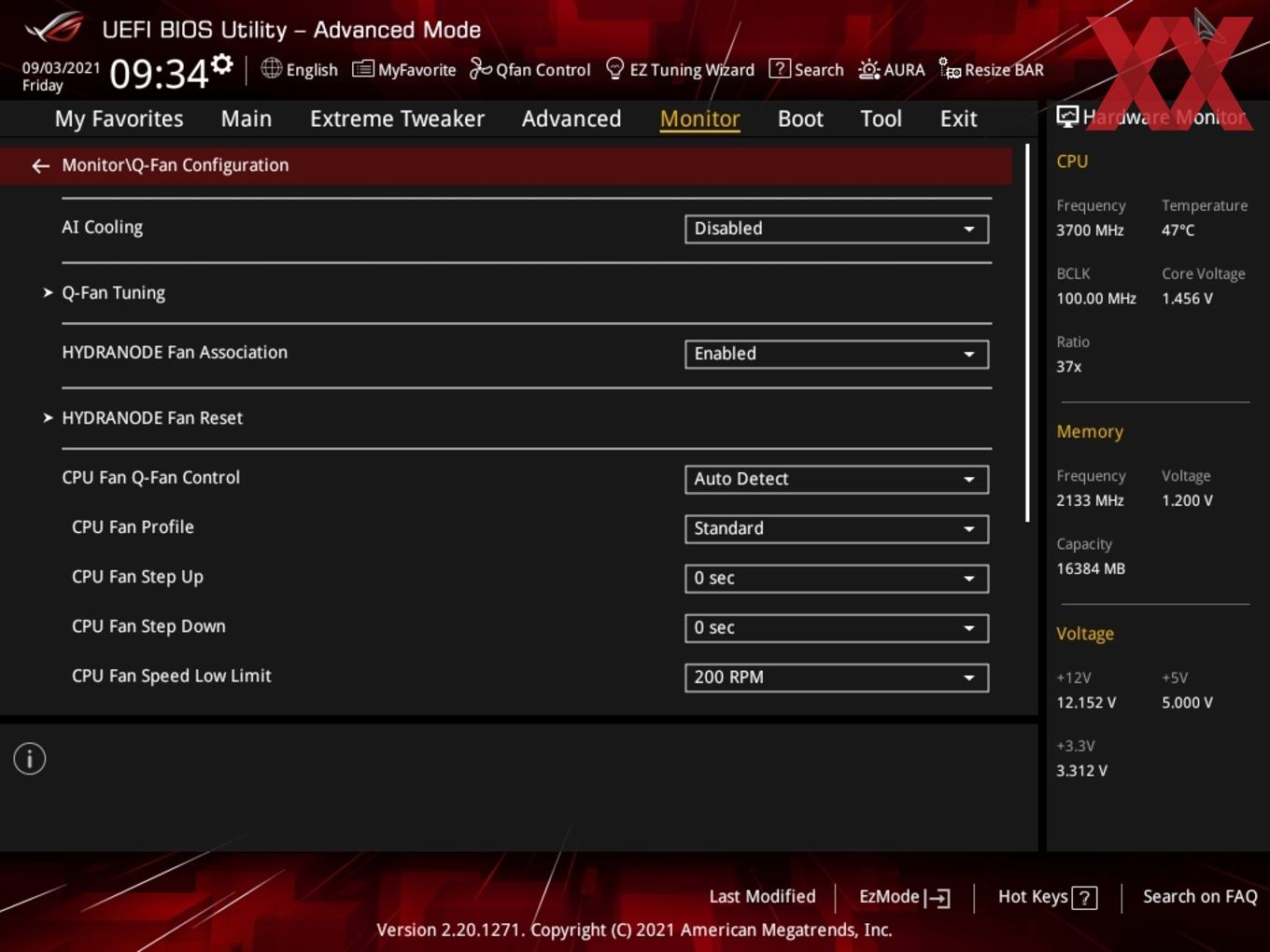
Task: Click the ROG logo icon
Action: click(54, 28)
